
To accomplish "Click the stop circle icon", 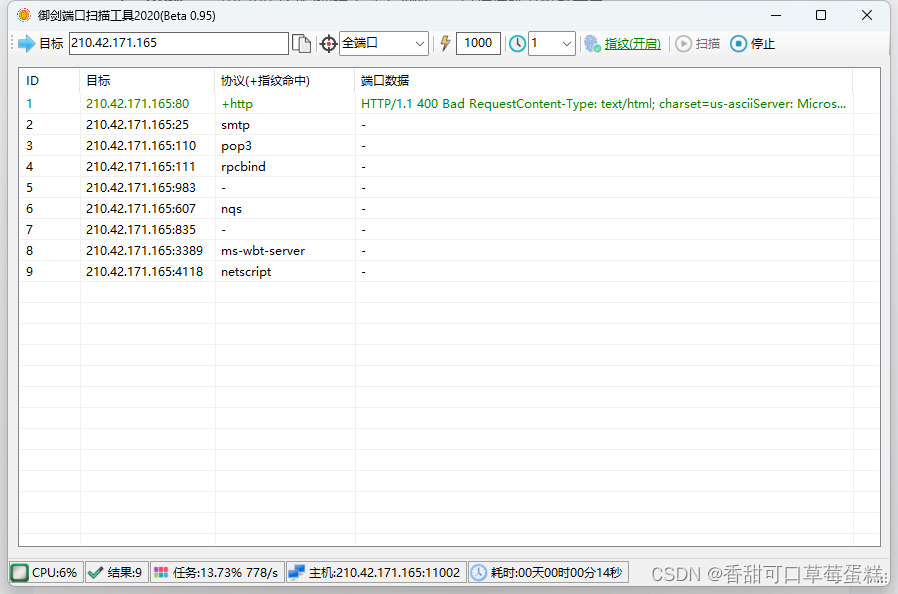I will pyautogui.click(x=738, y=44).
